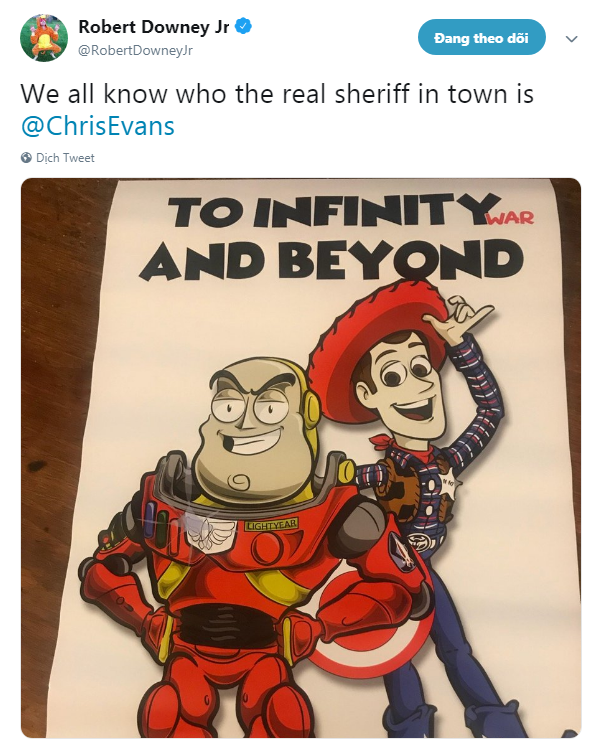Click the red WAR text on the poster
This screenshot has height=750, width=597.
[510, 217]
